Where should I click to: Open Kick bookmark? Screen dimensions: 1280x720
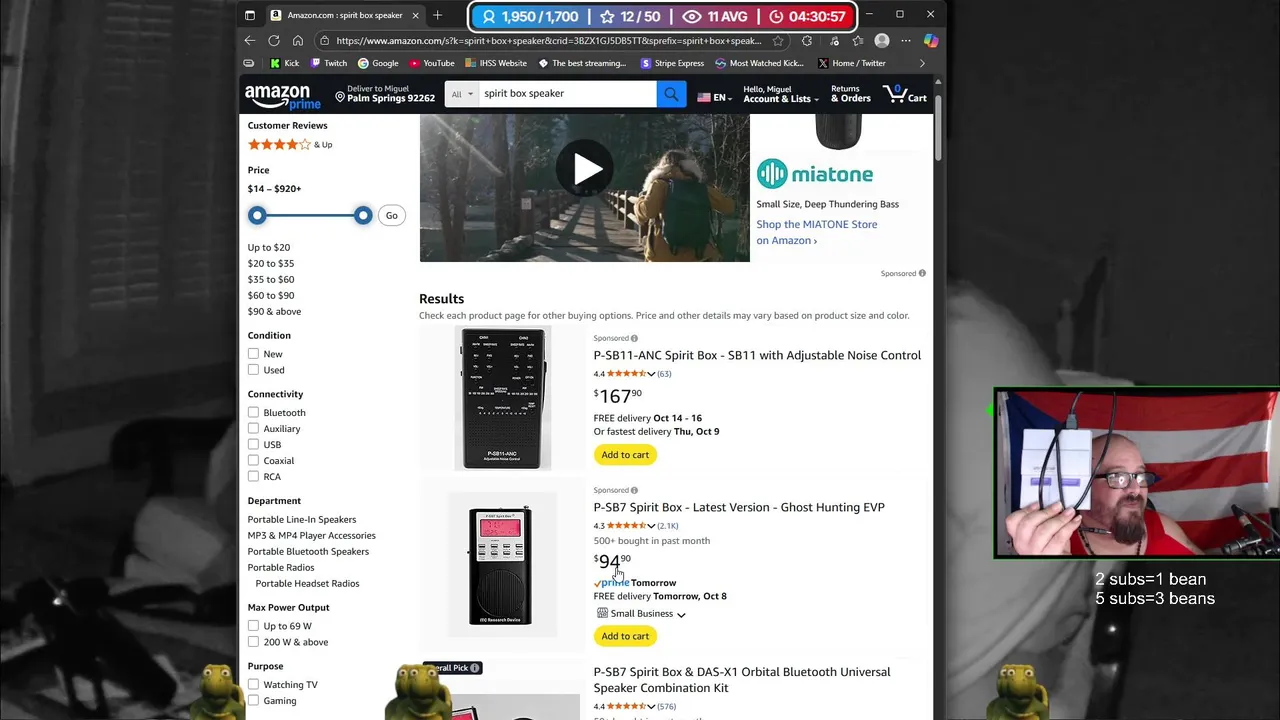click(x=284, y=63)
